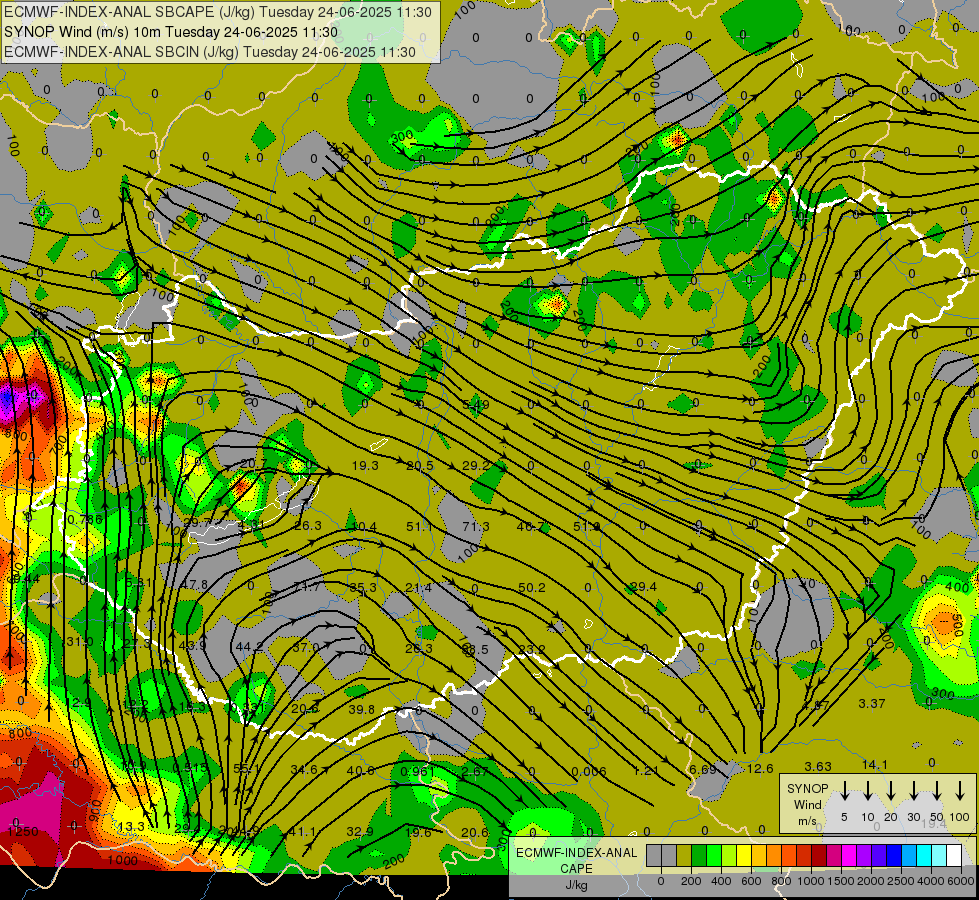This screenshot has width=979, height=900.
Task: Click the map value '46.7'
Action: (x=530, y=527)
